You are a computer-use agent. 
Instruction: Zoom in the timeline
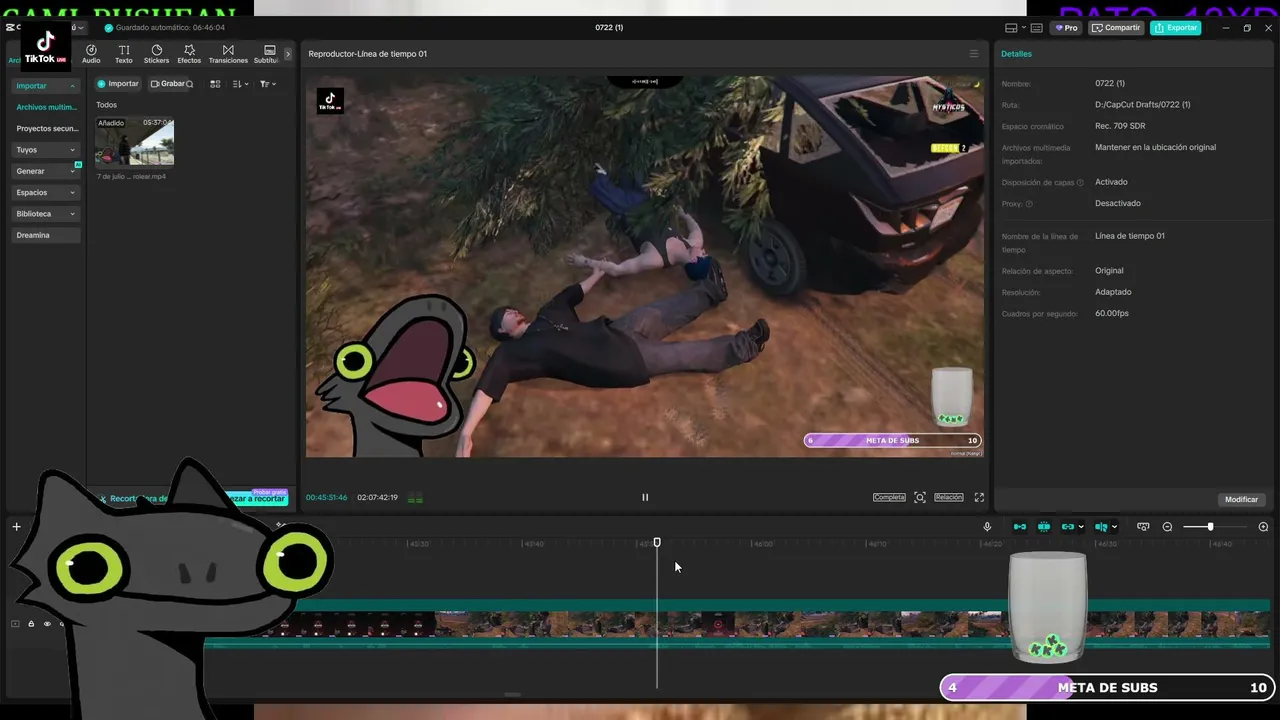click(x=1263, y=527)
